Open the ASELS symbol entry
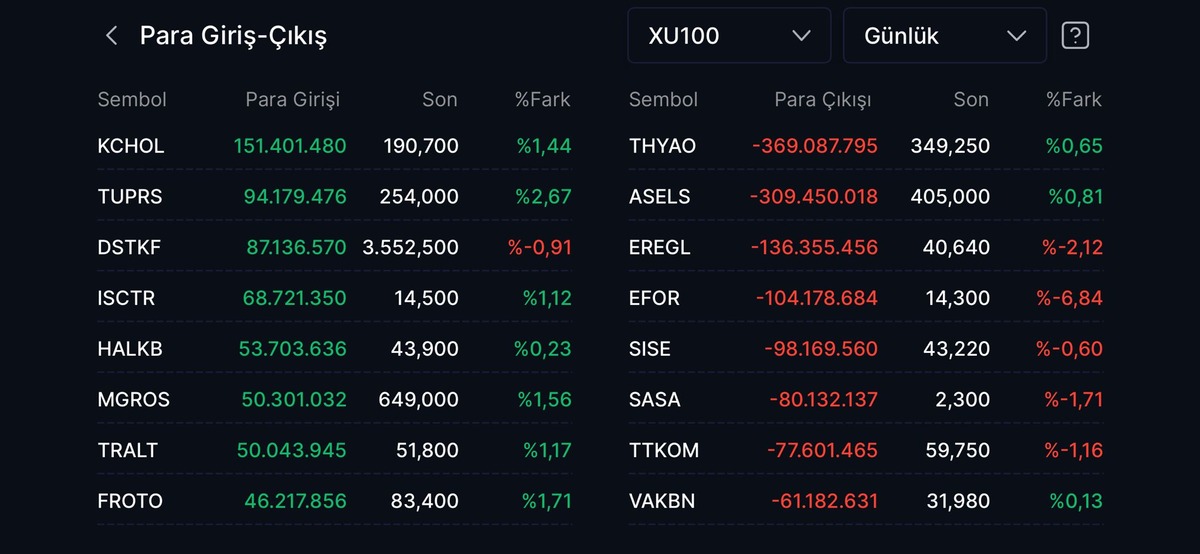The image size is (1200, 554). [660, 197]
